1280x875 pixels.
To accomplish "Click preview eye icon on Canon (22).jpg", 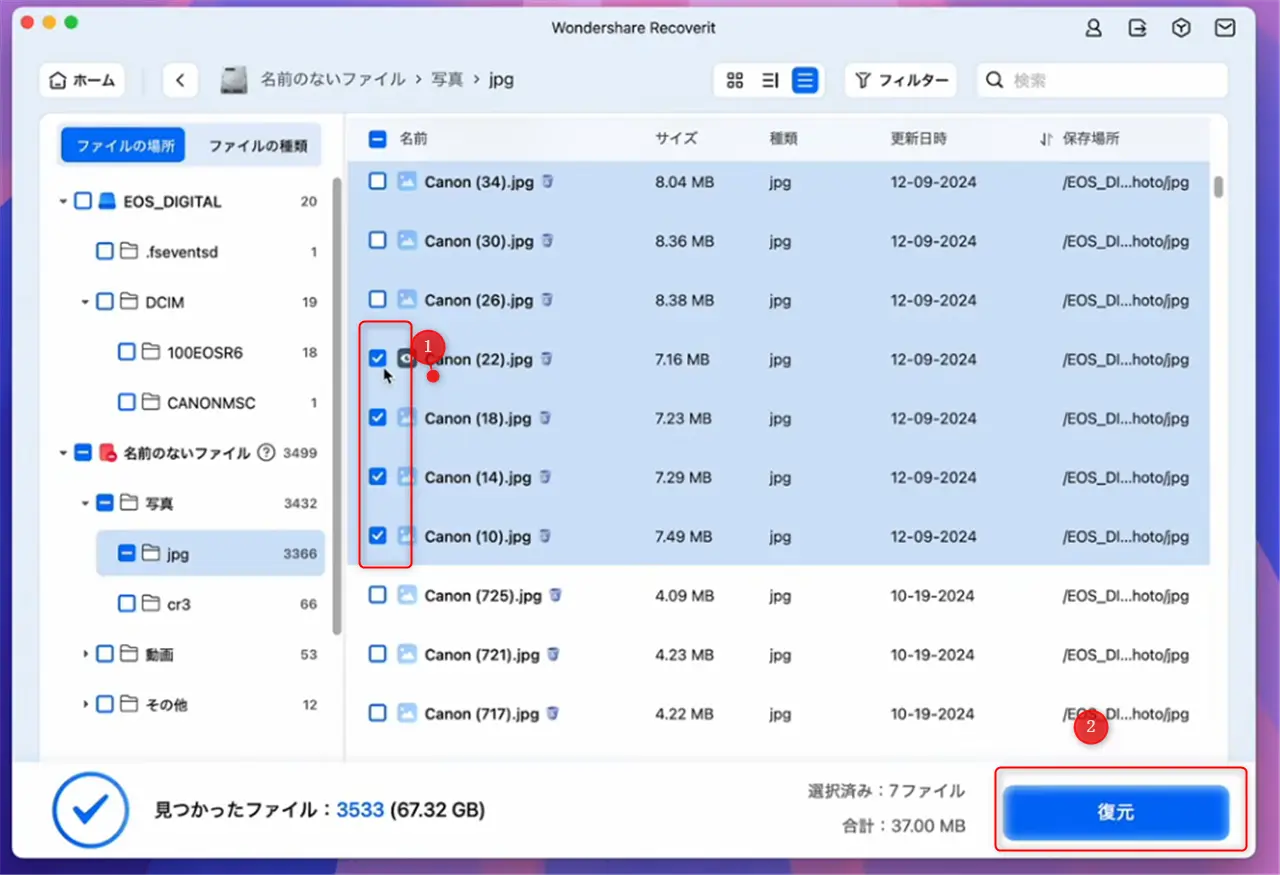I will 407,358.
